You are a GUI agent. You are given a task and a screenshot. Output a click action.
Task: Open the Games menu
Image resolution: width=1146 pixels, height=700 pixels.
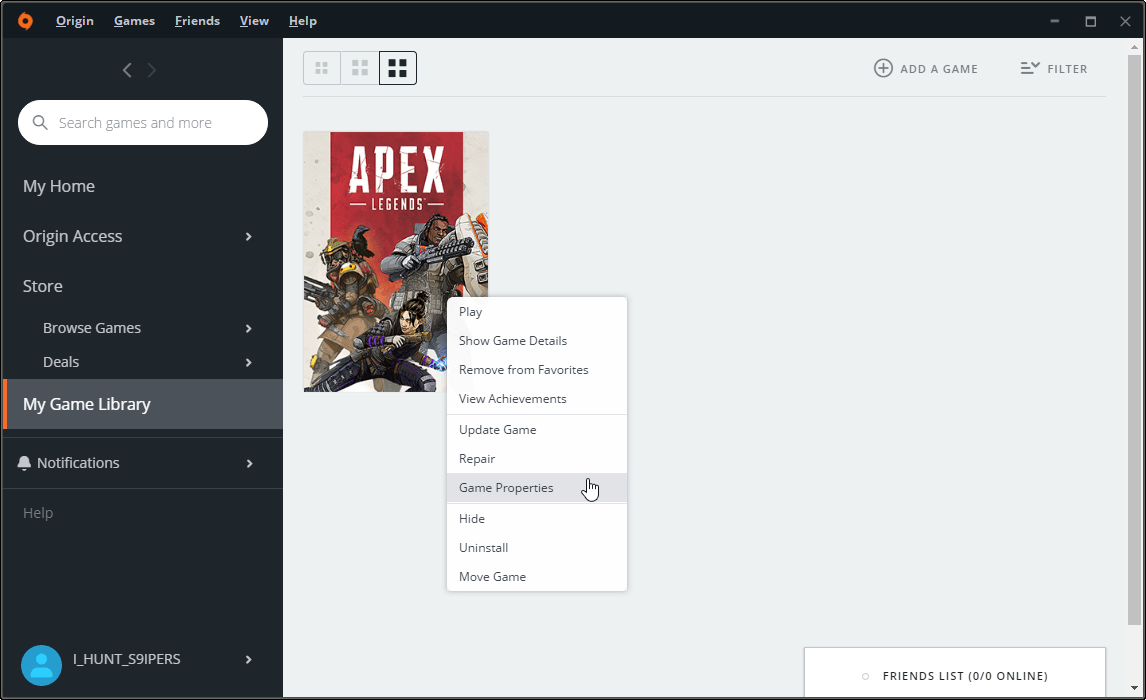tap(134, 20)
